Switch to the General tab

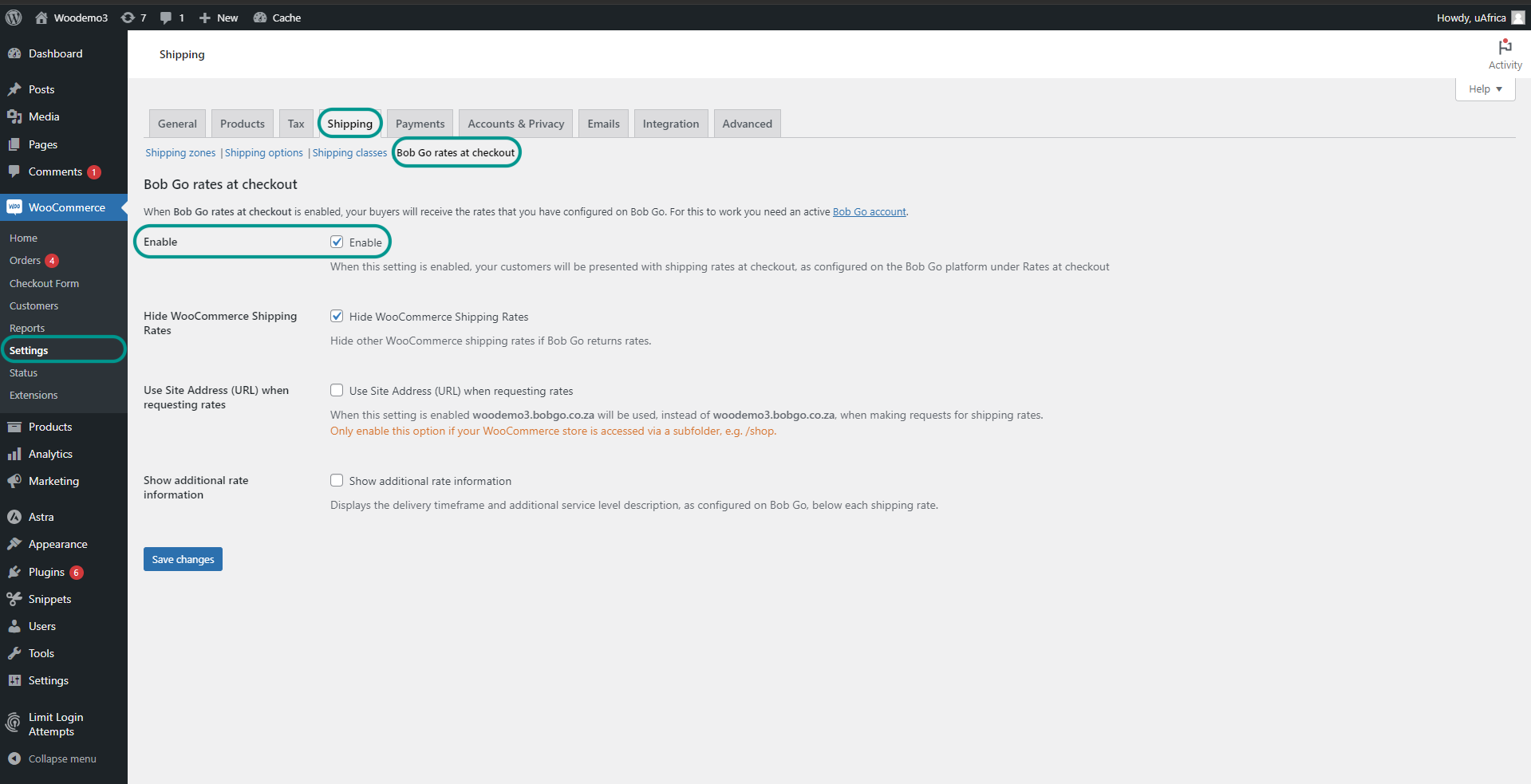point(177,124)
